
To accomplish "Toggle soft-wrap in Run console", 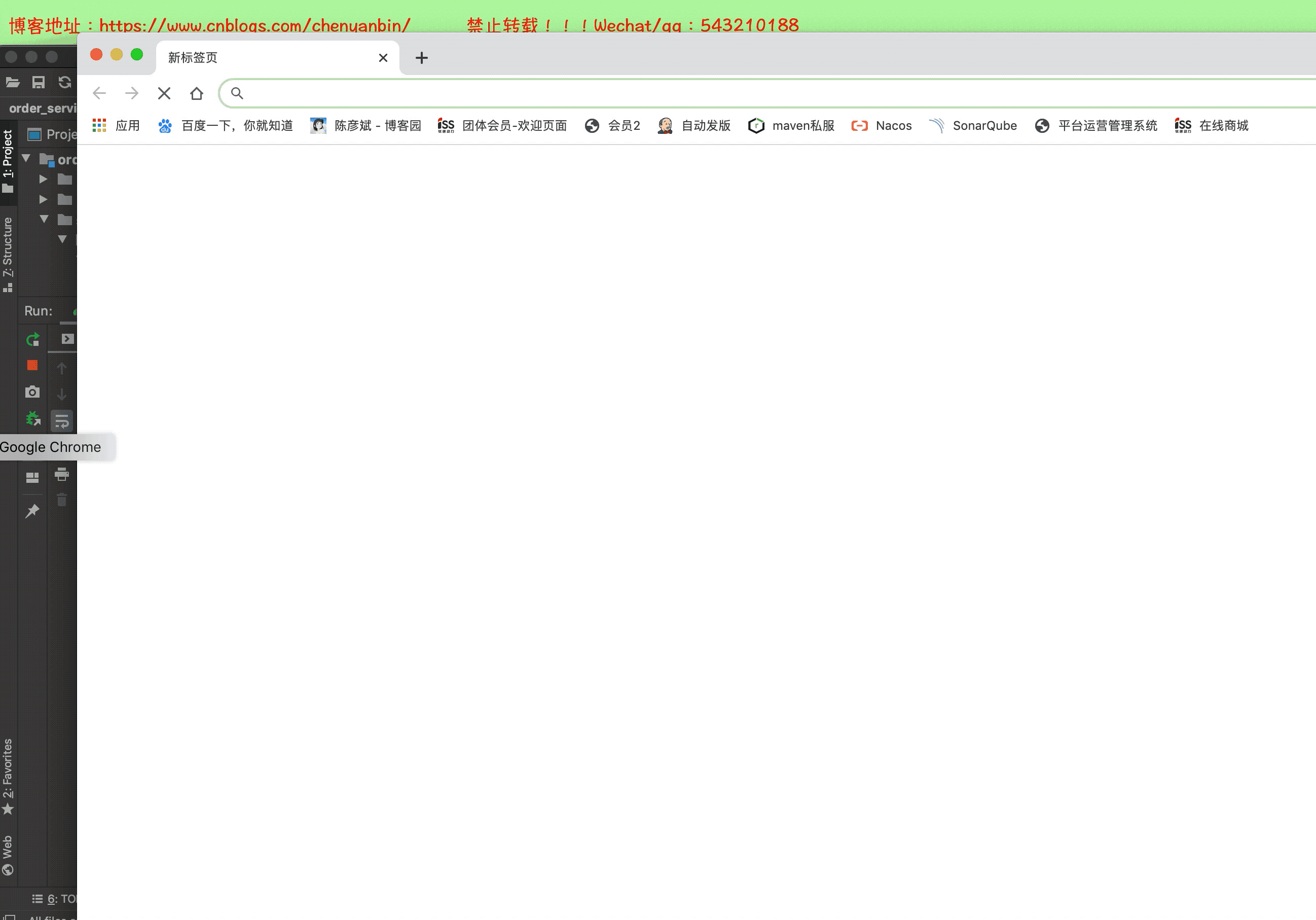I will (x=62, y=422).
